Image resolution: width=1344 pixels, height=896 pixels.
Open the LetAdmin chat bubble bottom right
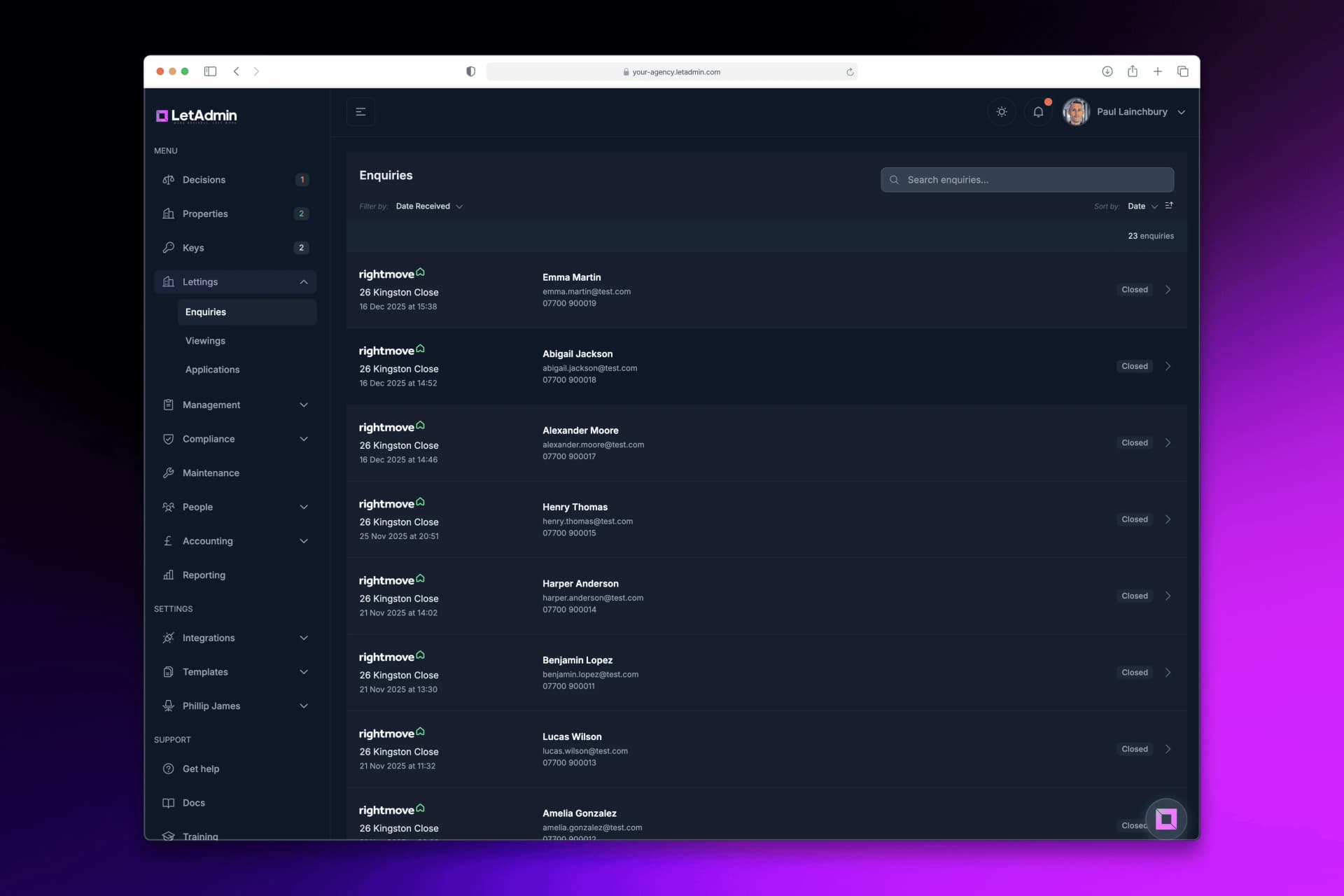coord(1165,819)
